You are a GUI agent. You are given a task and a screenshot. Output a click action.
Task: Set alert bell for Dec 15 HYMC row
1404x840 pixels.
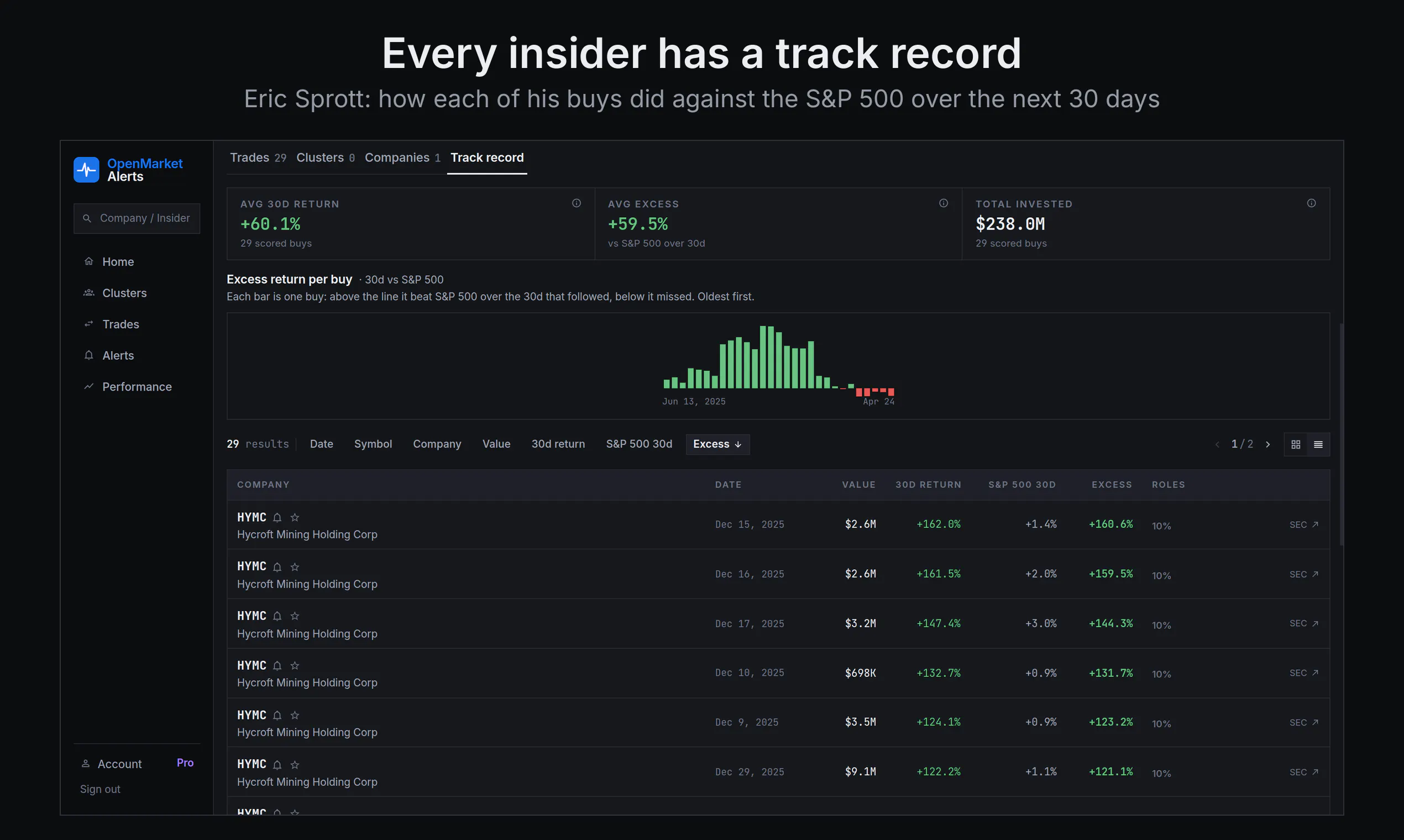pos(277,517)
